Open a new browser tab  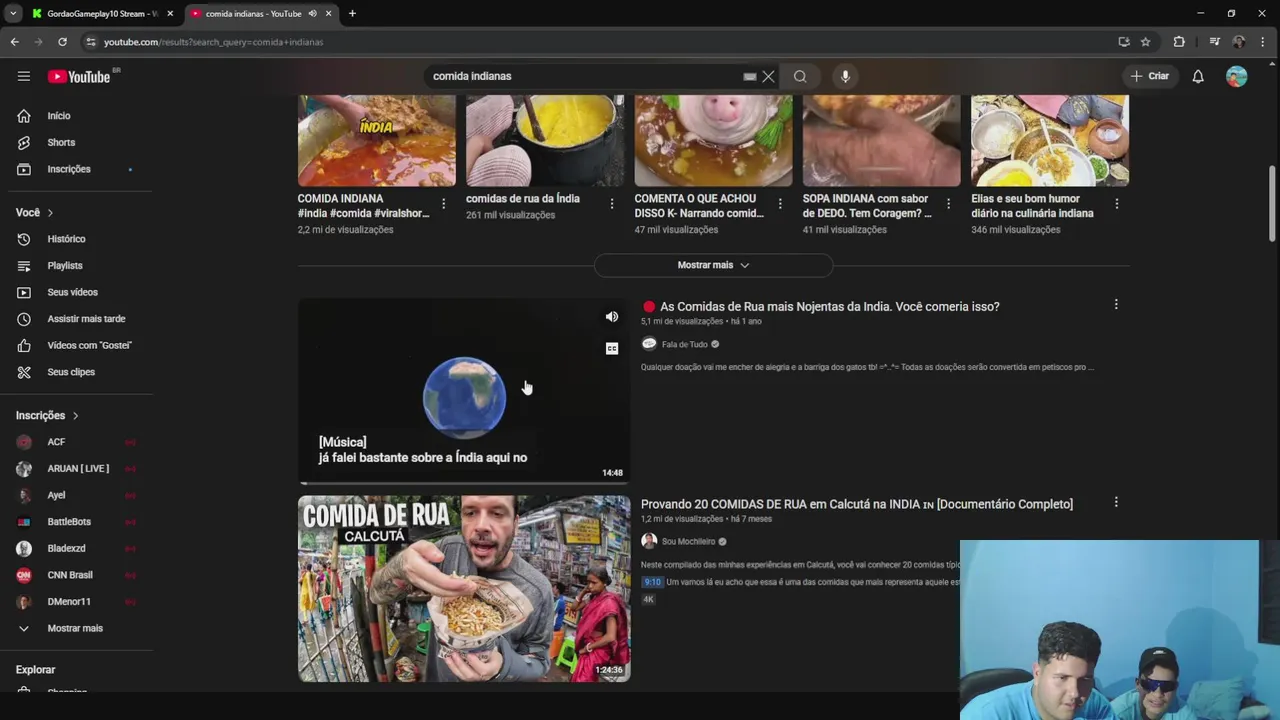(x=352, y=13)
